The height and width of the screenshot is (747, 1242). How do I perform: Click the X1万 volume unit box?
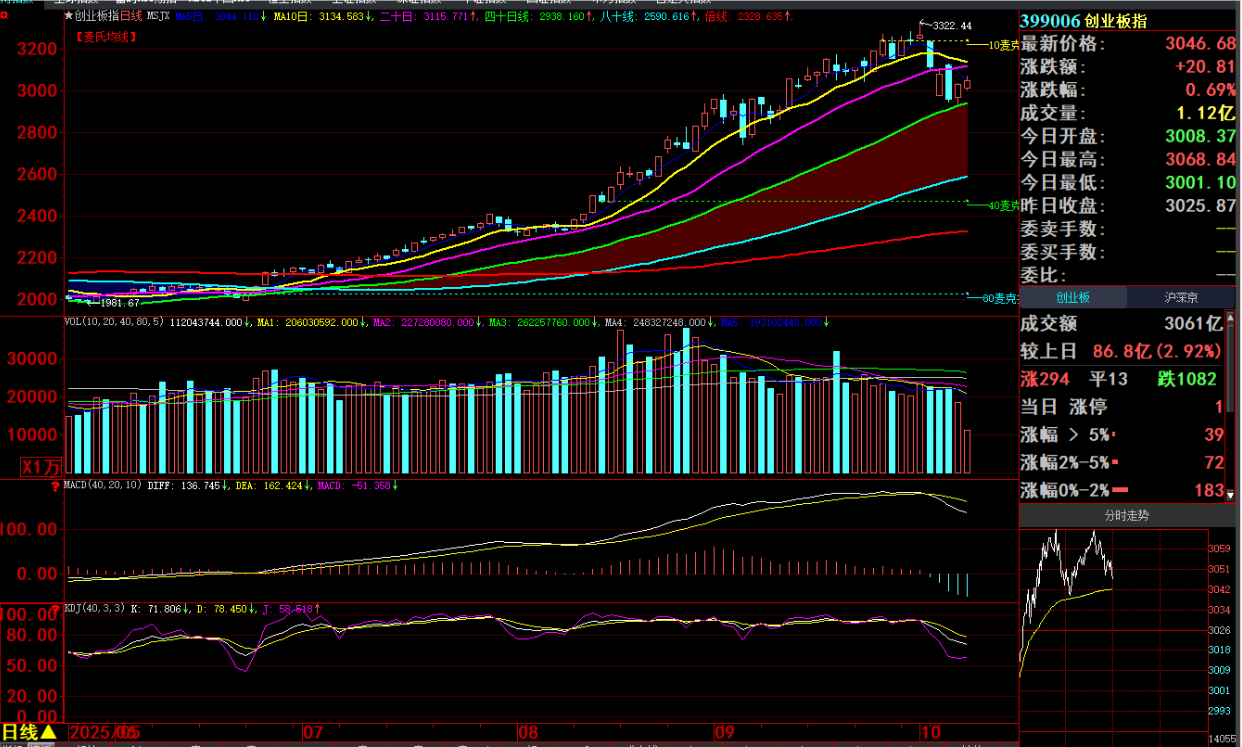[x=41, y=467]
